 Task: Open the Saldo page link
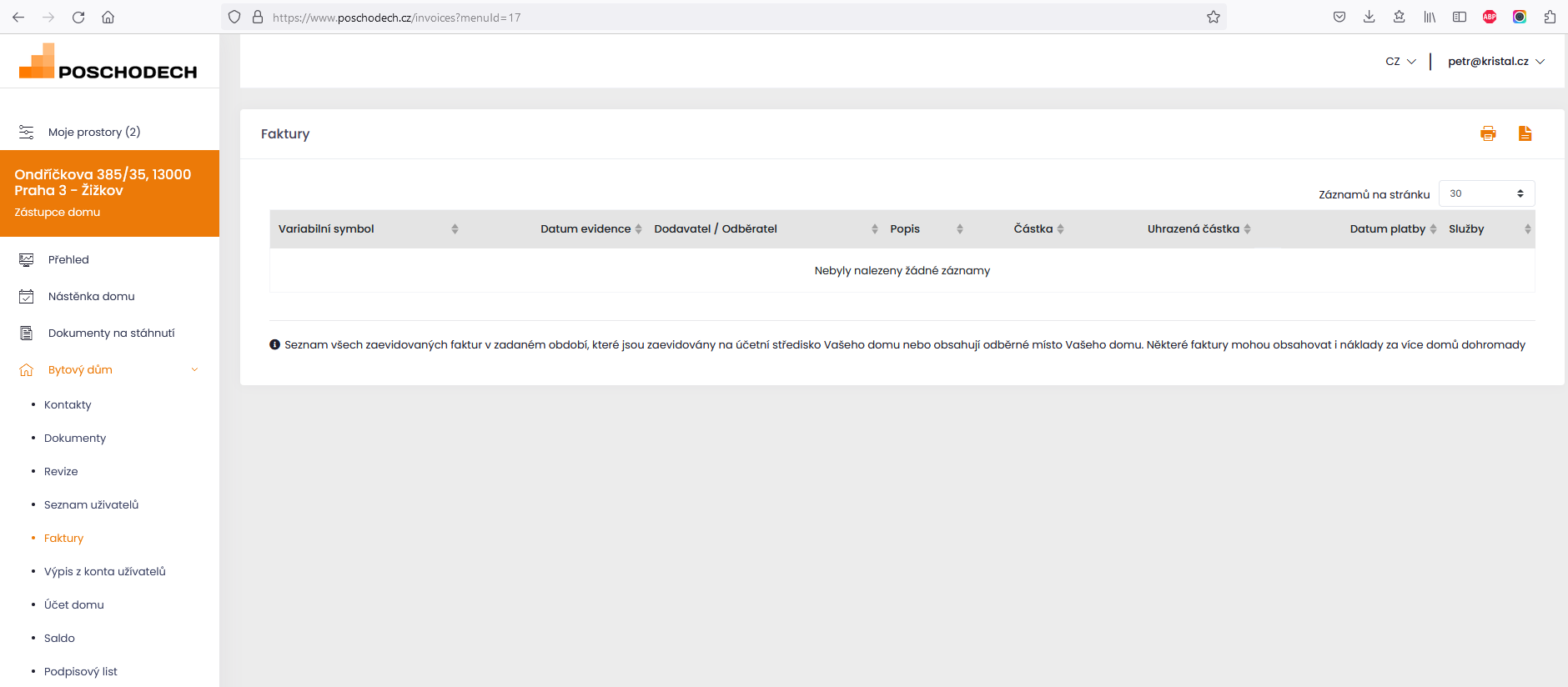[x=59, y=638]
